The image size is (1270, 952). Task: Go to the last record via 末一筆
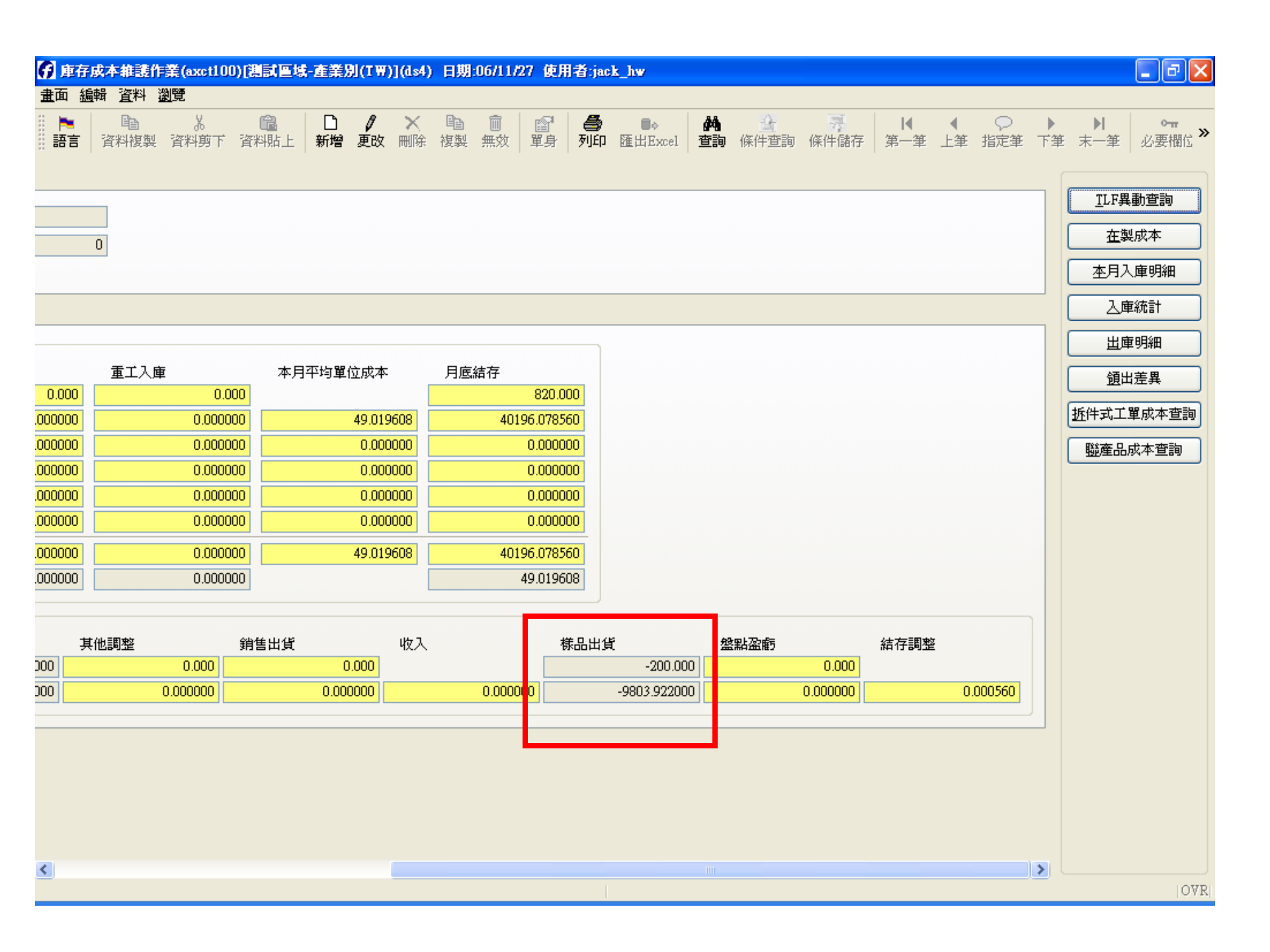tap(1099, 131)
